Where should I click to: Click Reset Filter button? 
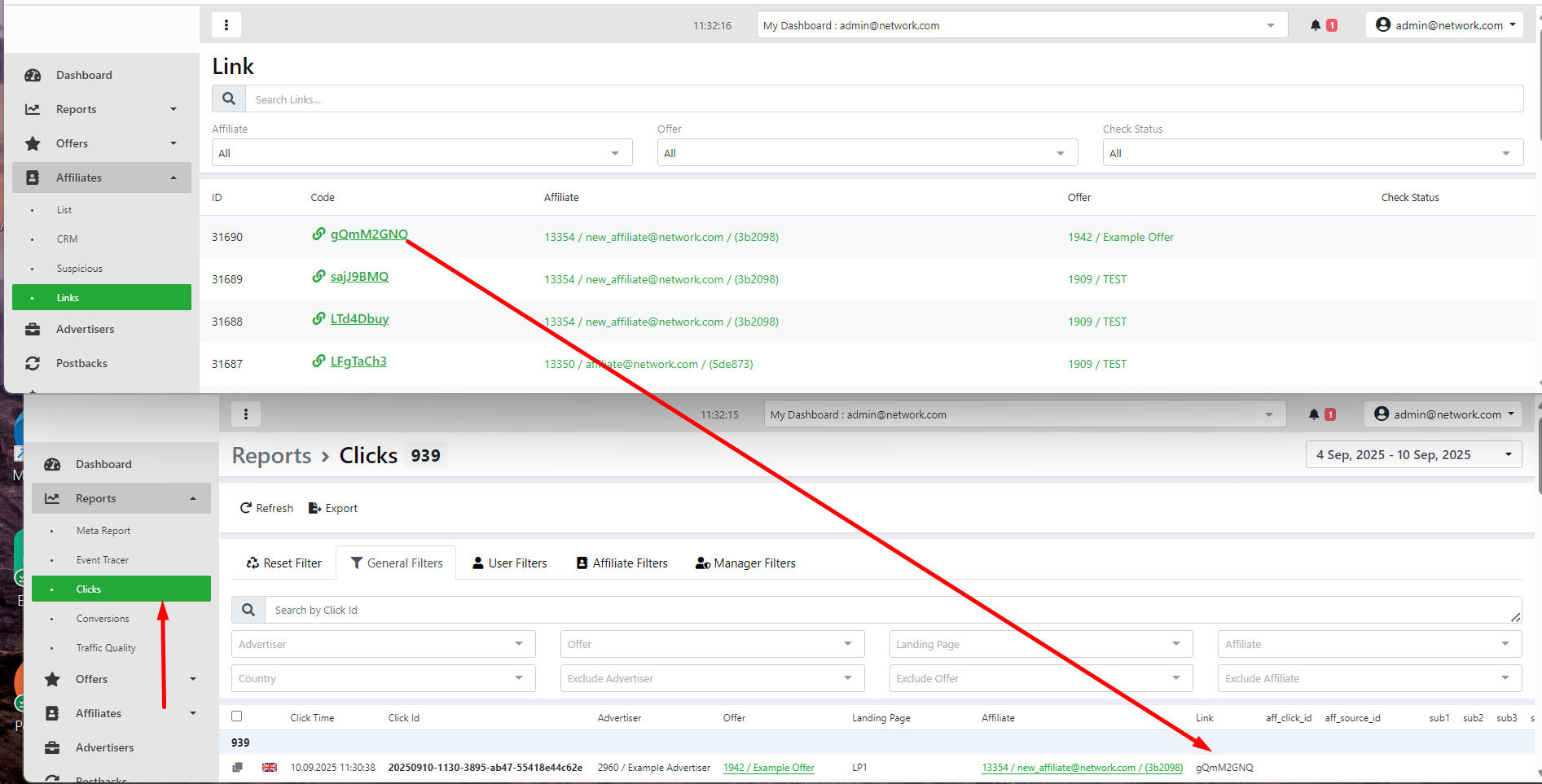pyautogui.click(x=283, y=563)
